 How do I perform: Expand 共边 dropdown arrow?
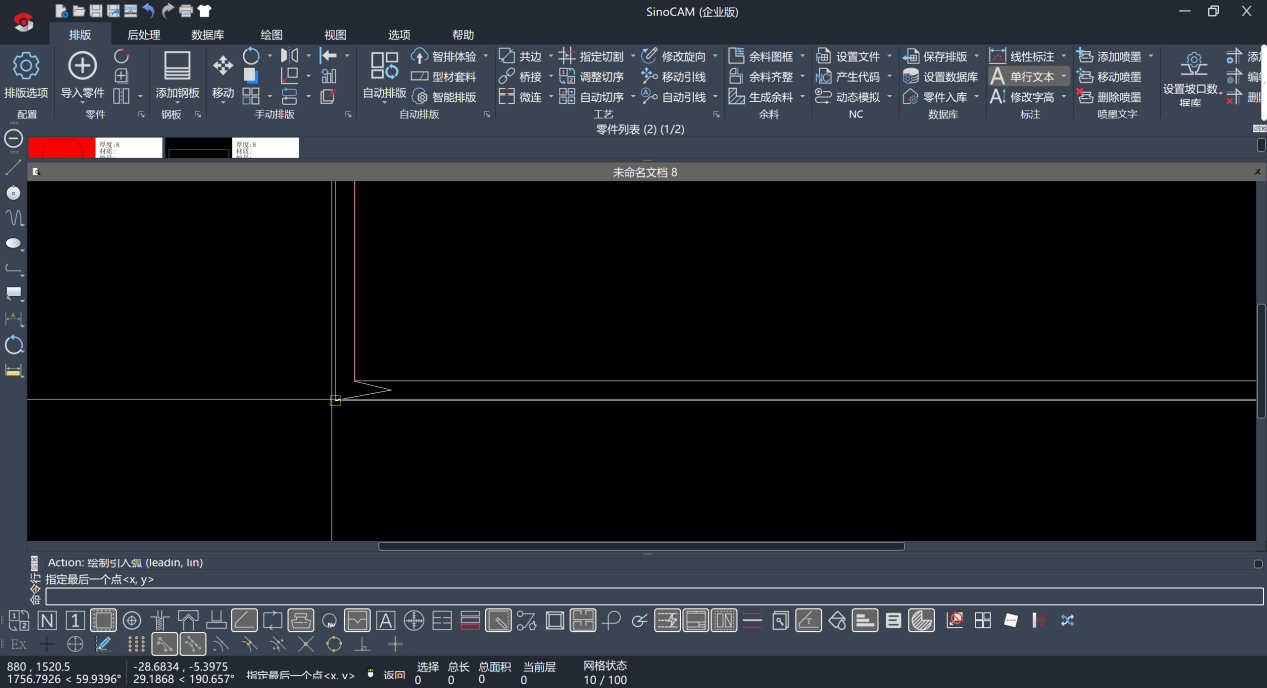point(550,57)
